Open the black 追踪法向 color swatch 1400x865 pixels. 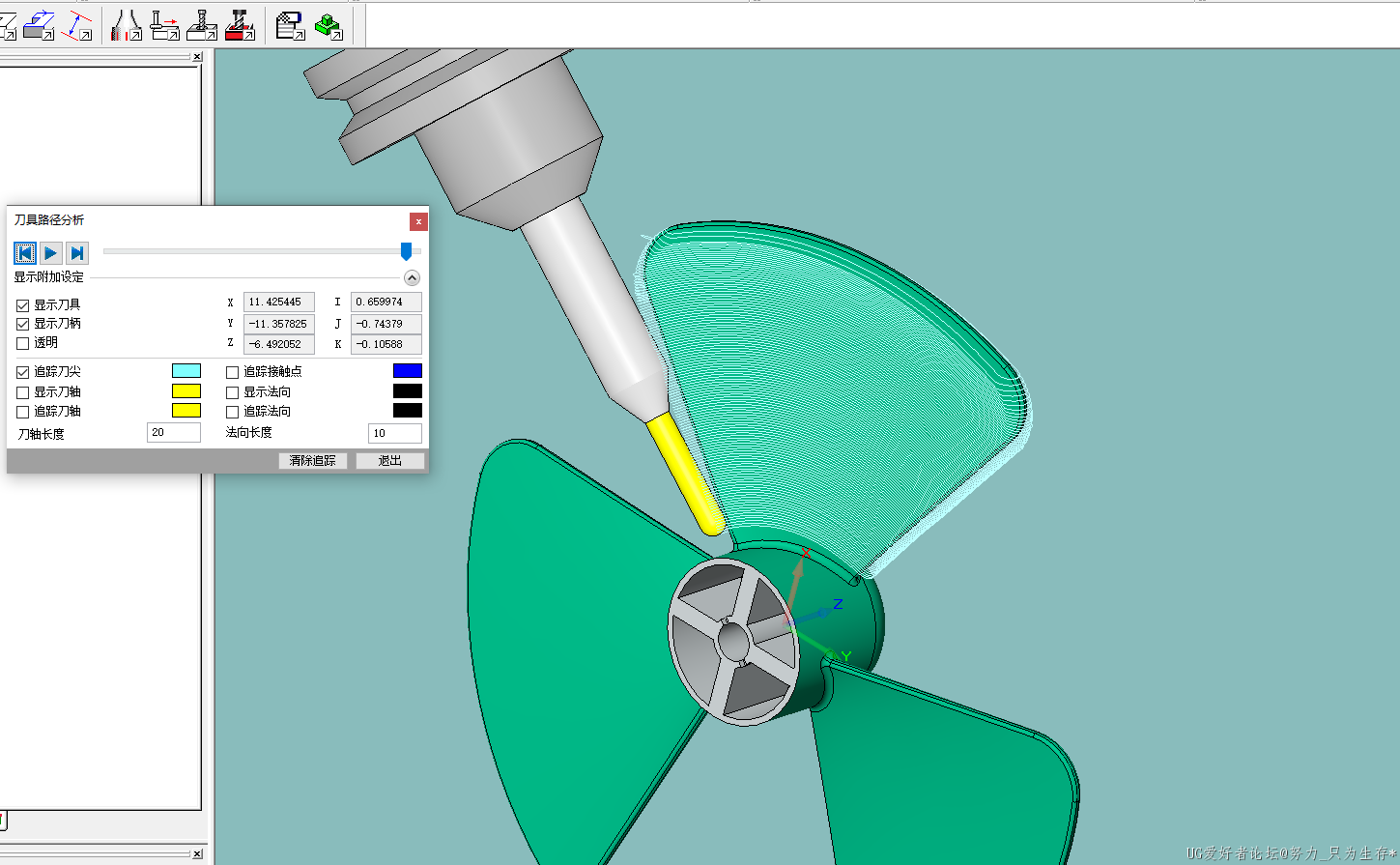click(408, 411)
